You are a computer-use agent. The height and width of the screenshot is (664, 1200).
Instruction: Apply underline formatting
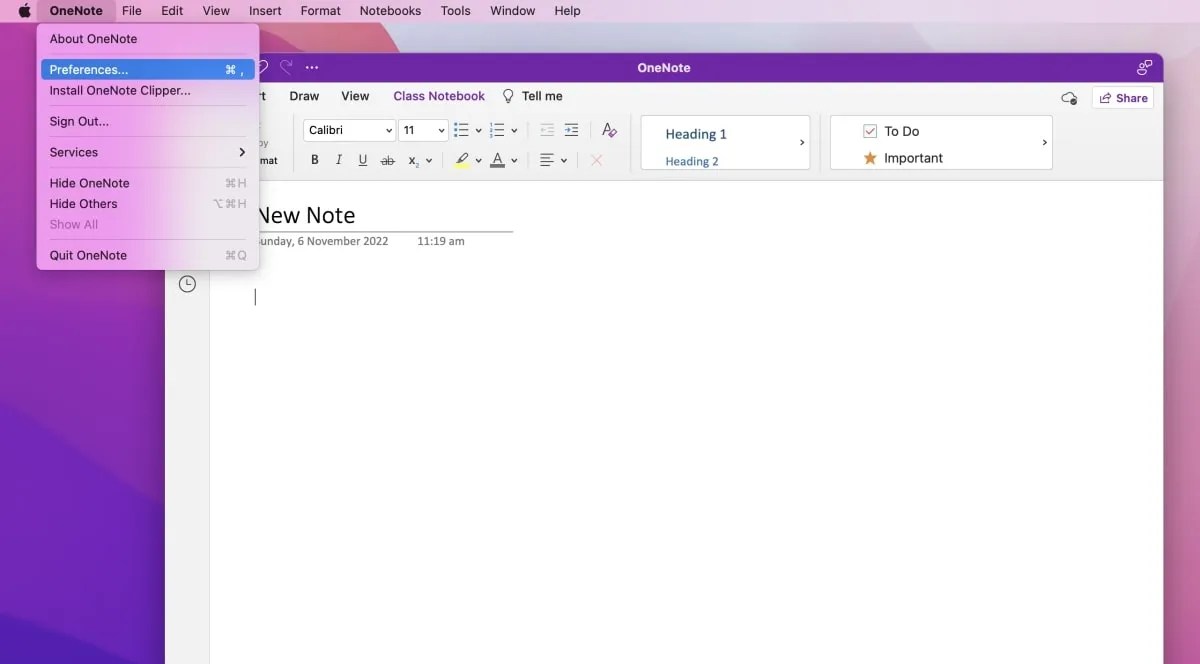(362, 159)
